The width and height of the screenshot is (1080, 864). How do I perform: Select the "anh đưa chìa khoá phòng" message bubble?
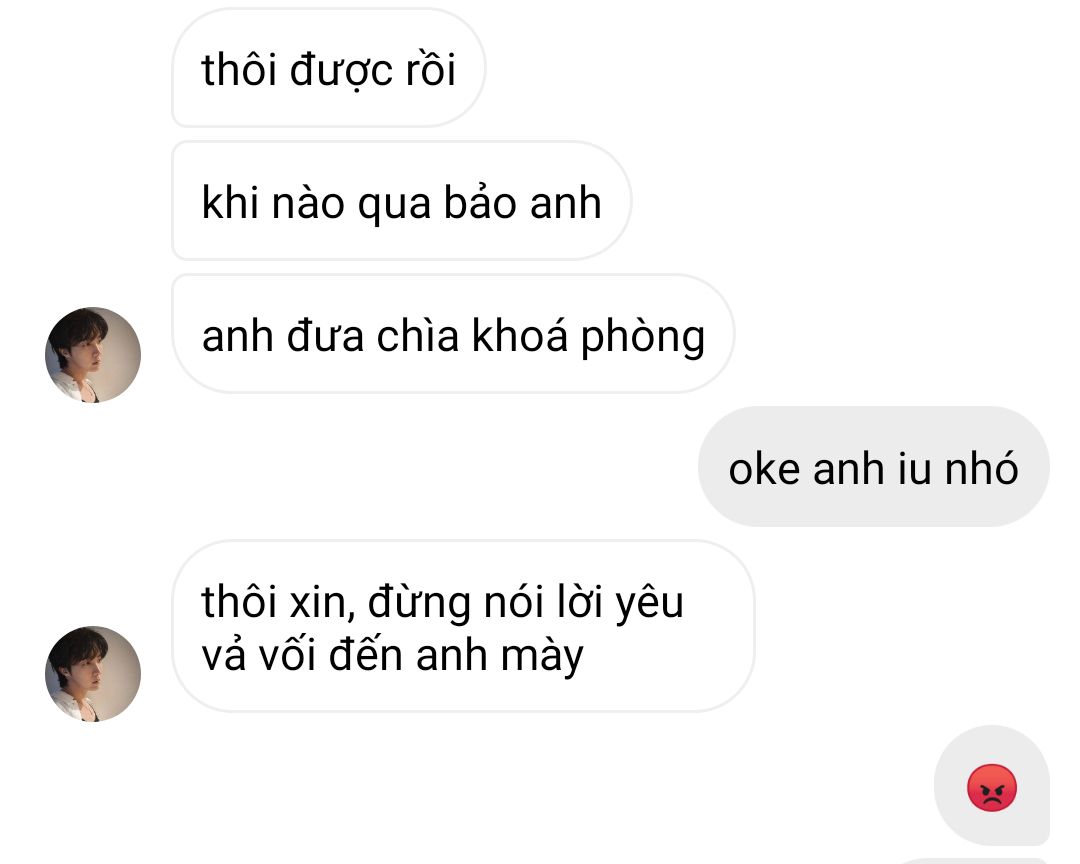(x=453, y=333)
